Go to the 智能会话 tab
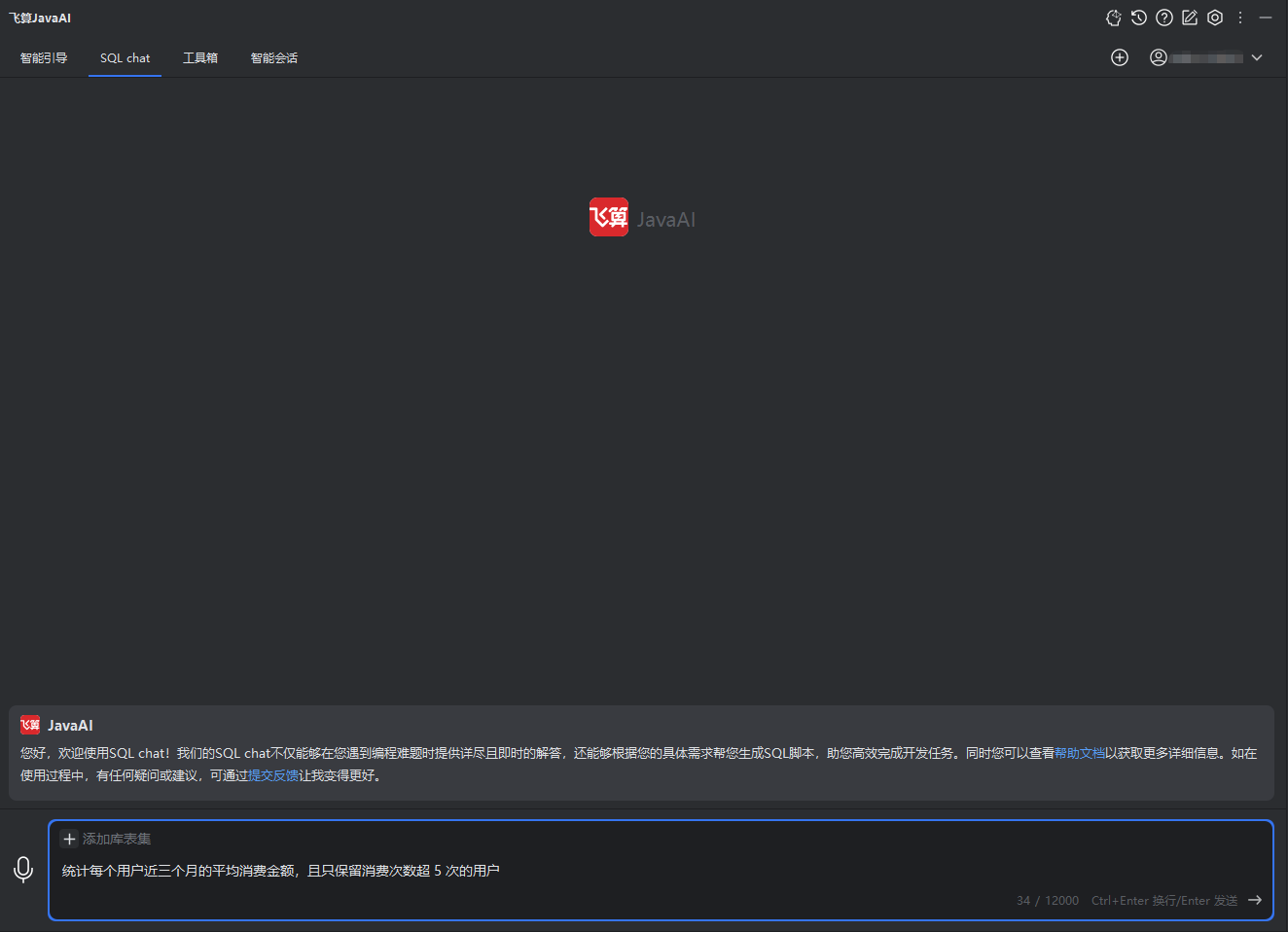Screen dimensions: 1288x932 pos(274,58)
